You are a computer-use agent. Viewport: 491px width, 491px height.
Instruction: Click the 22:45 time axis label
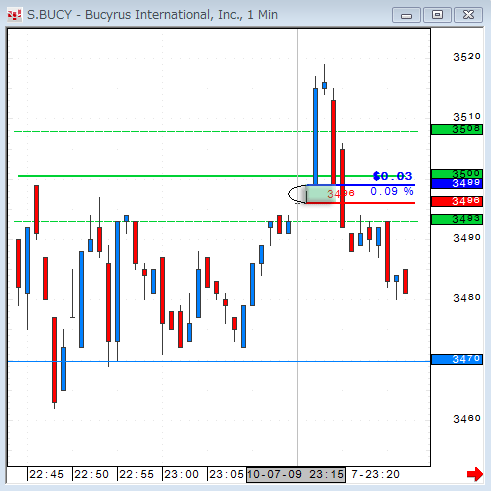click(x=47, y=474)
